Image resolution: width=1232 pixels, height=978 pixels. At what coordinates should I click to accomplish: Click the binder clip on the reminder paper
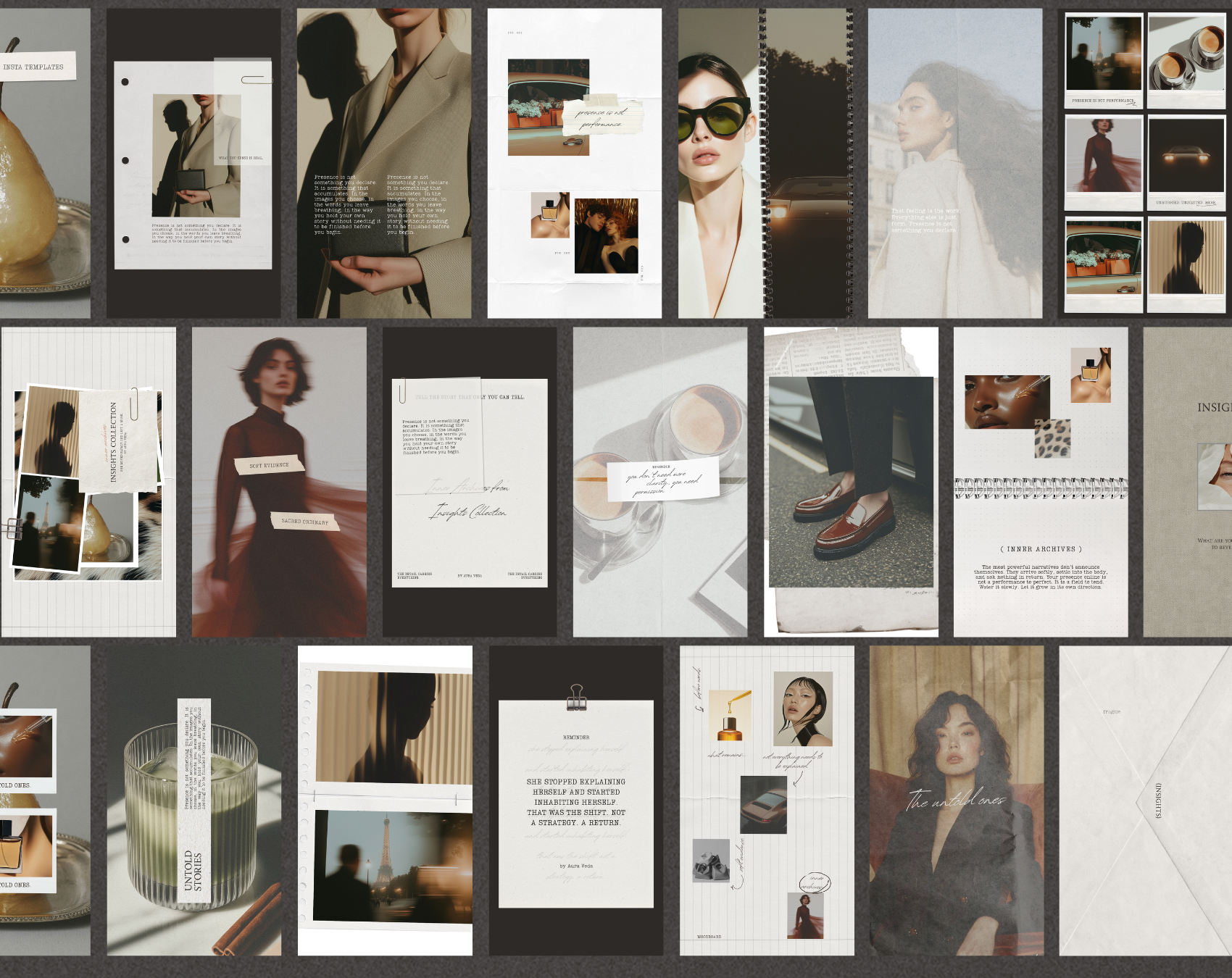tap(577, 697)
